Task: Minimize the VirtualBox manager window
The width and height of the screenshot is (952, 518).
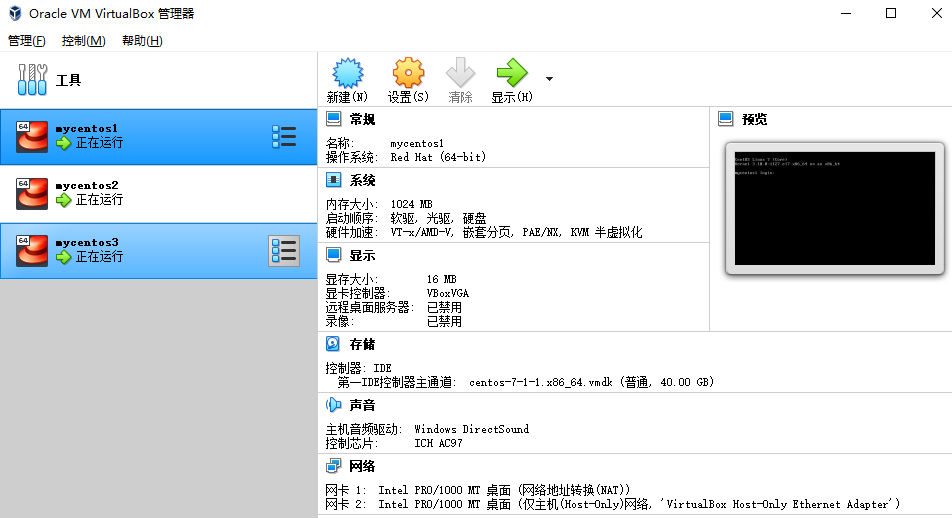Action: point(846,13)
